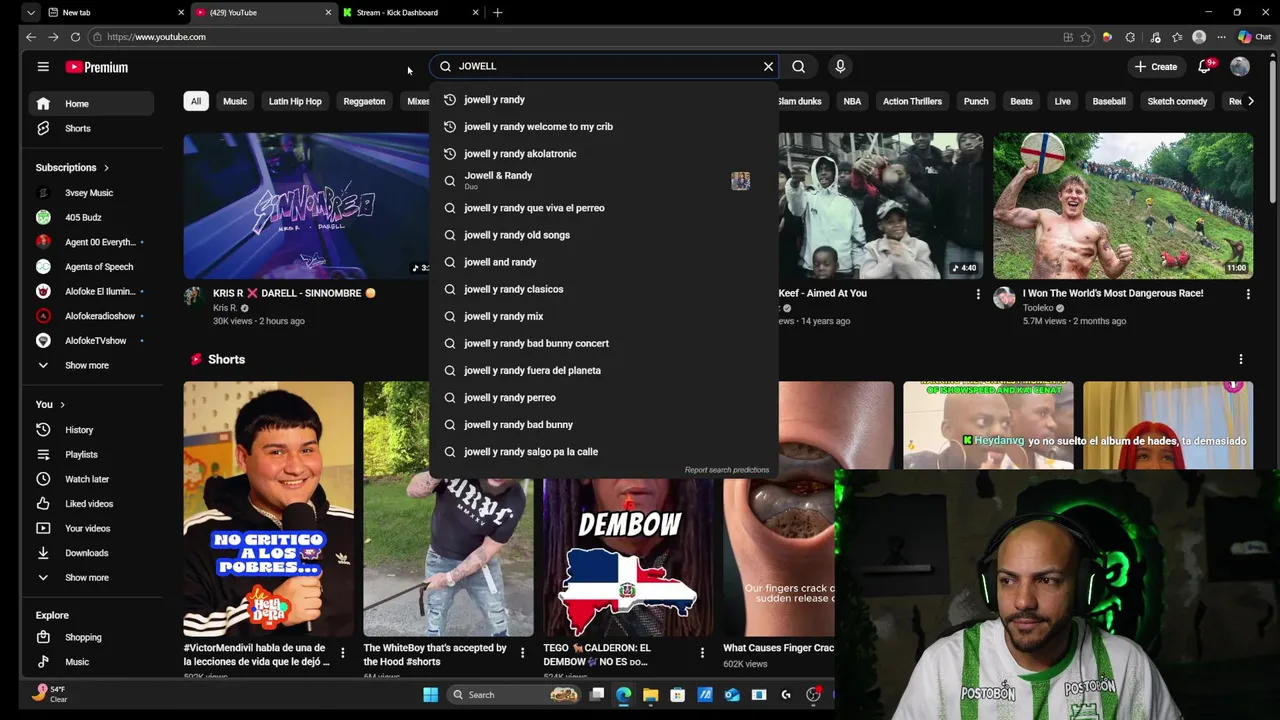Choose suggestion 'jowell y randy akolatronic'

pos(604,154)
